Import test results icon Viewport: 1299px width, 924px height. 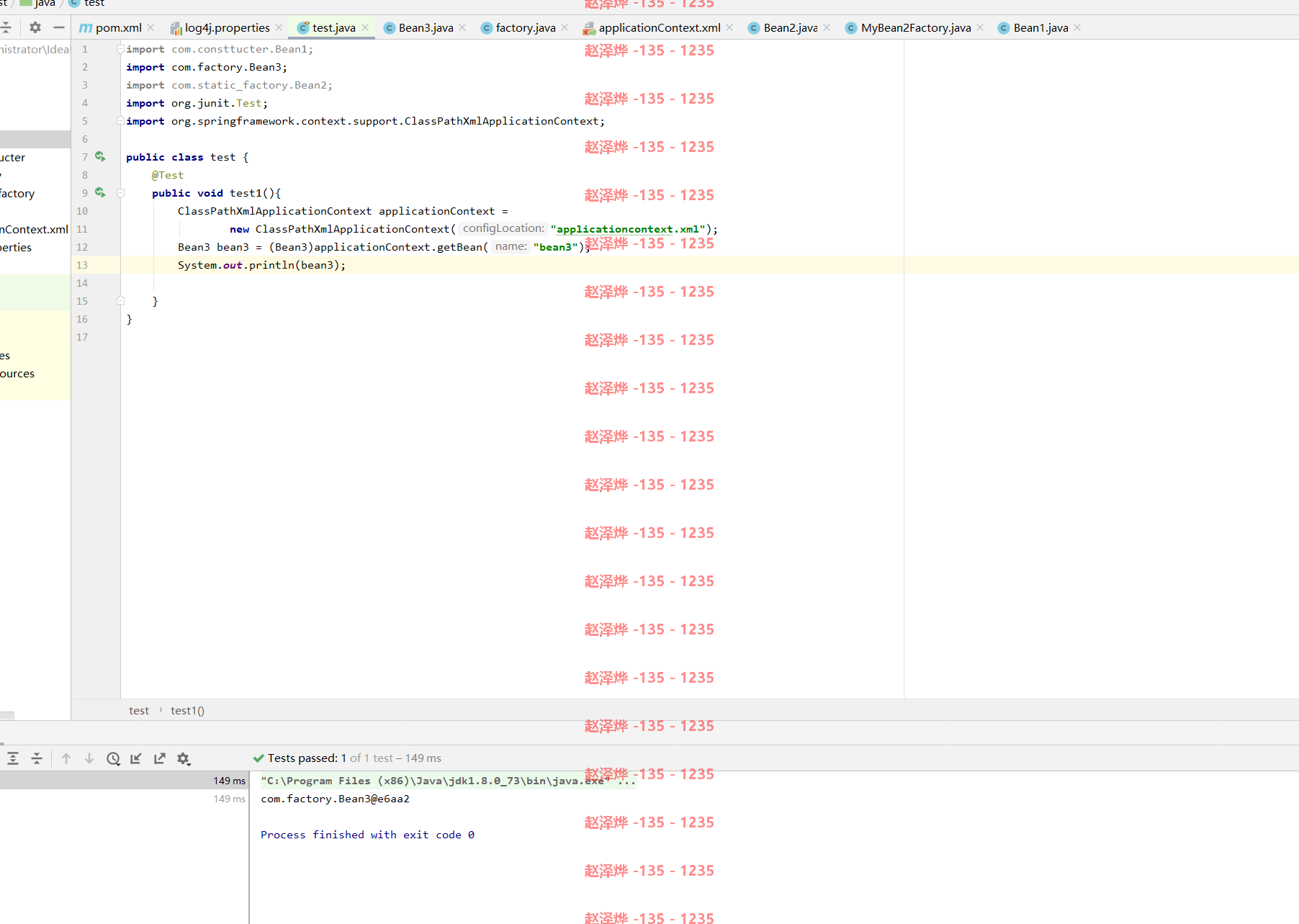[136, 758]
